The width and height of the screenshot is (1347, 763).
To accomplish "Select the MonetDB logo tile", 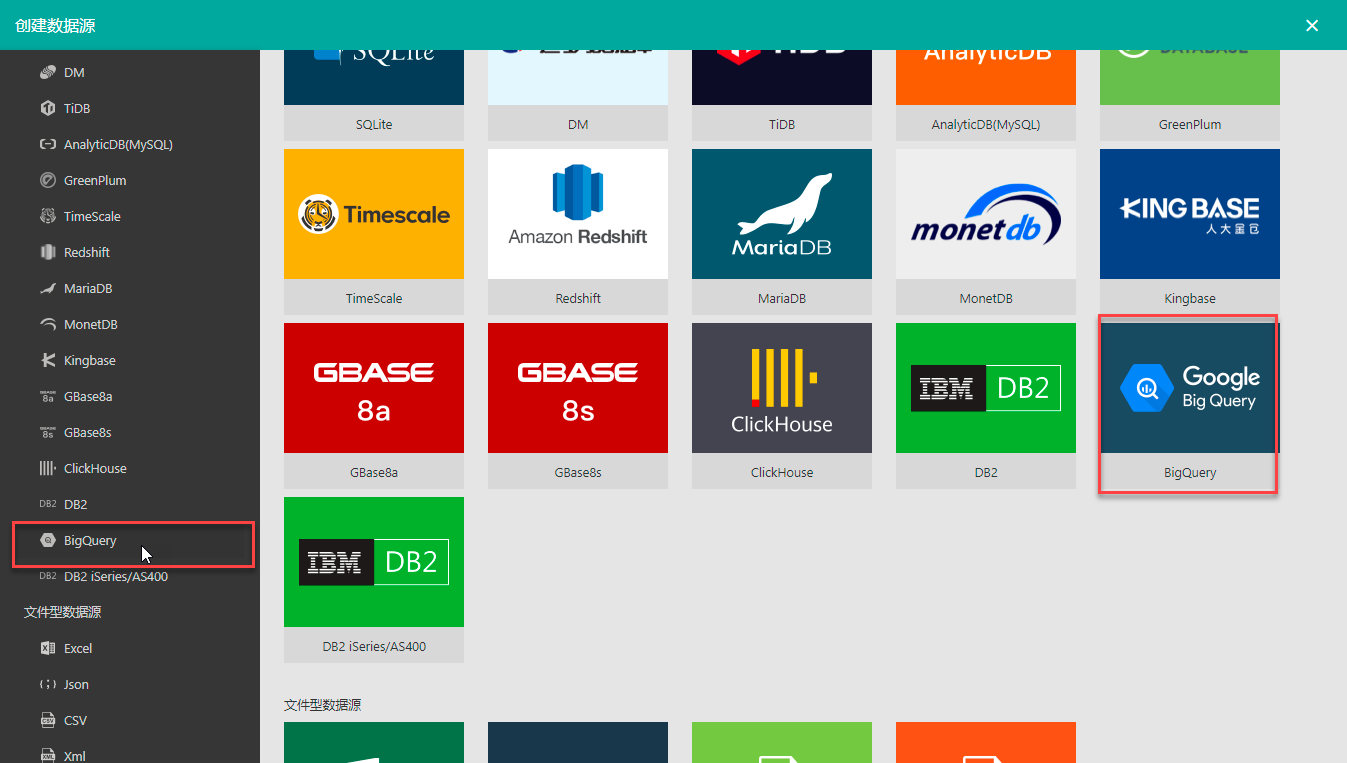I will 986,232.
